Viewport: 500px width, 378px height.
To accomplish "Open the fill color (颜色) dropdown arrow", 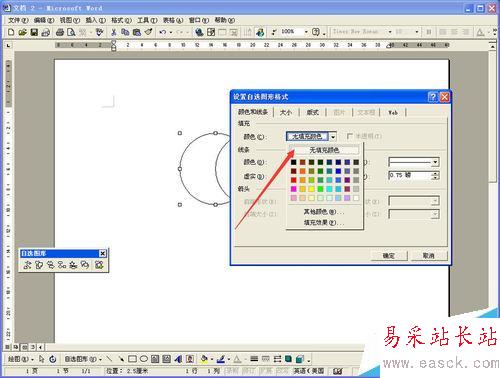I will pyautogui.click(x=333, y=137).
